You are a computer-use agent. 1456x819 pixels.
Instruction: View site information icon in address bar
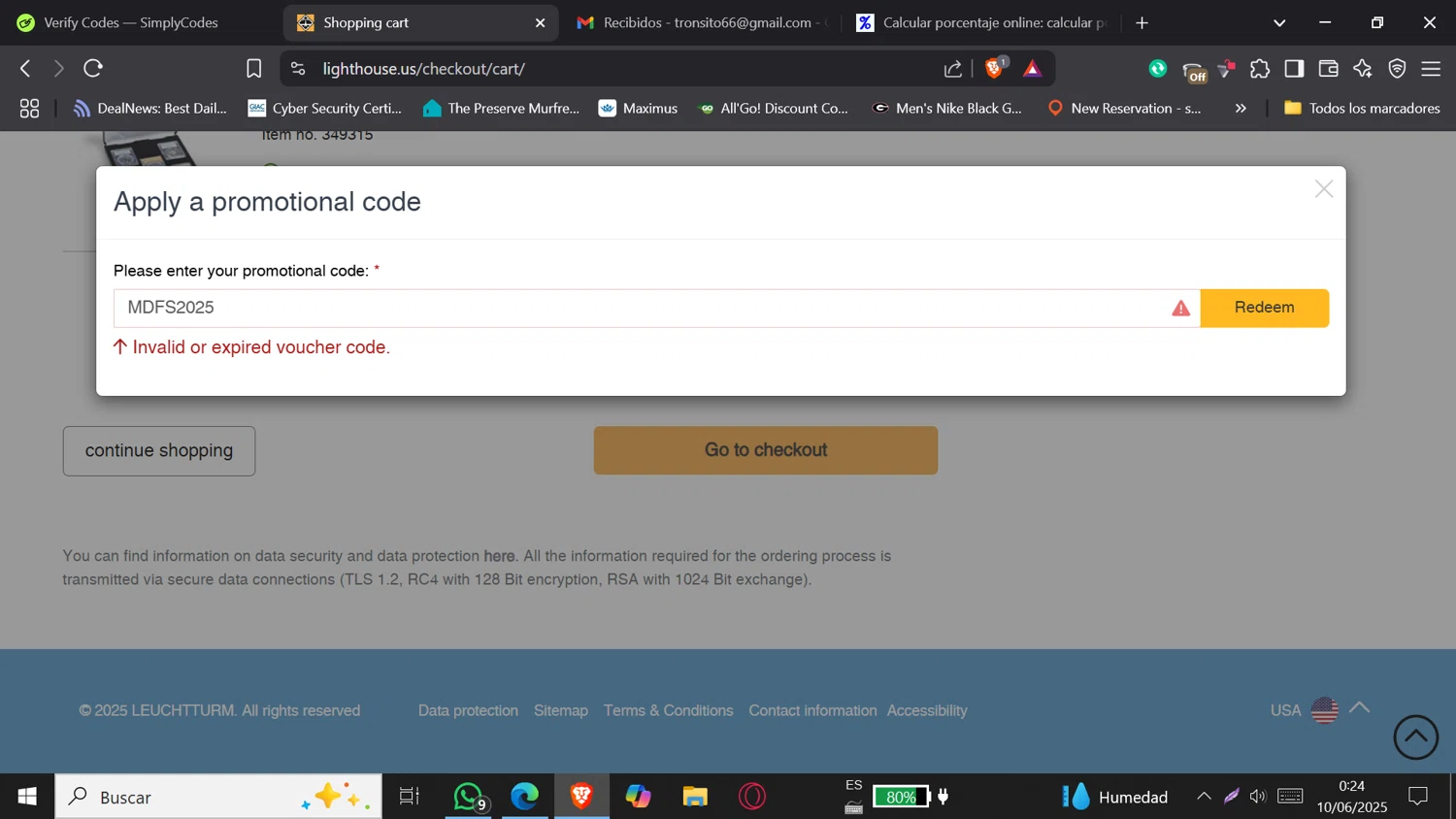(x=298, y=68)
